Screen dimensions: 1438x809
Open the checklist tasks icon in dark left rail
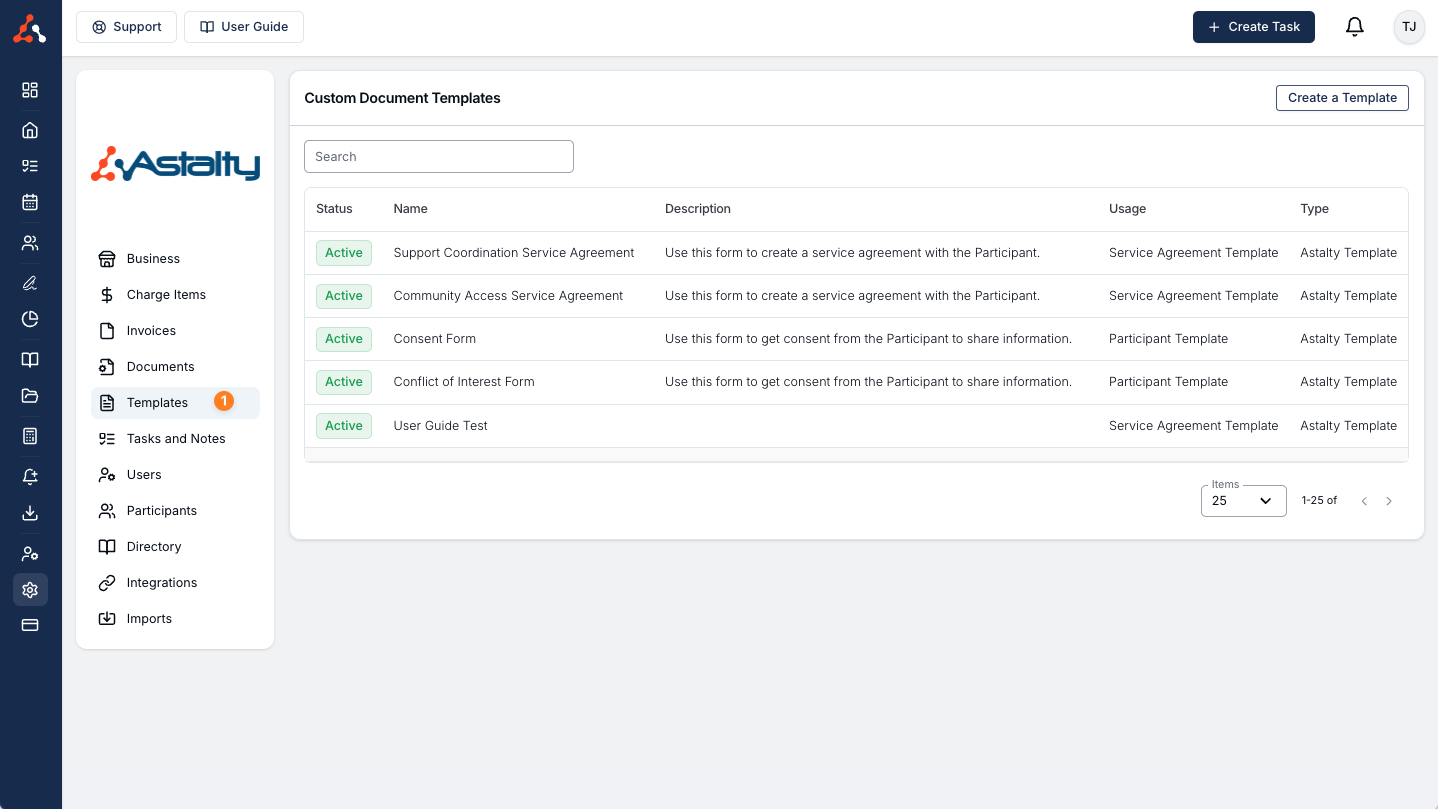[x=30, y=166]
